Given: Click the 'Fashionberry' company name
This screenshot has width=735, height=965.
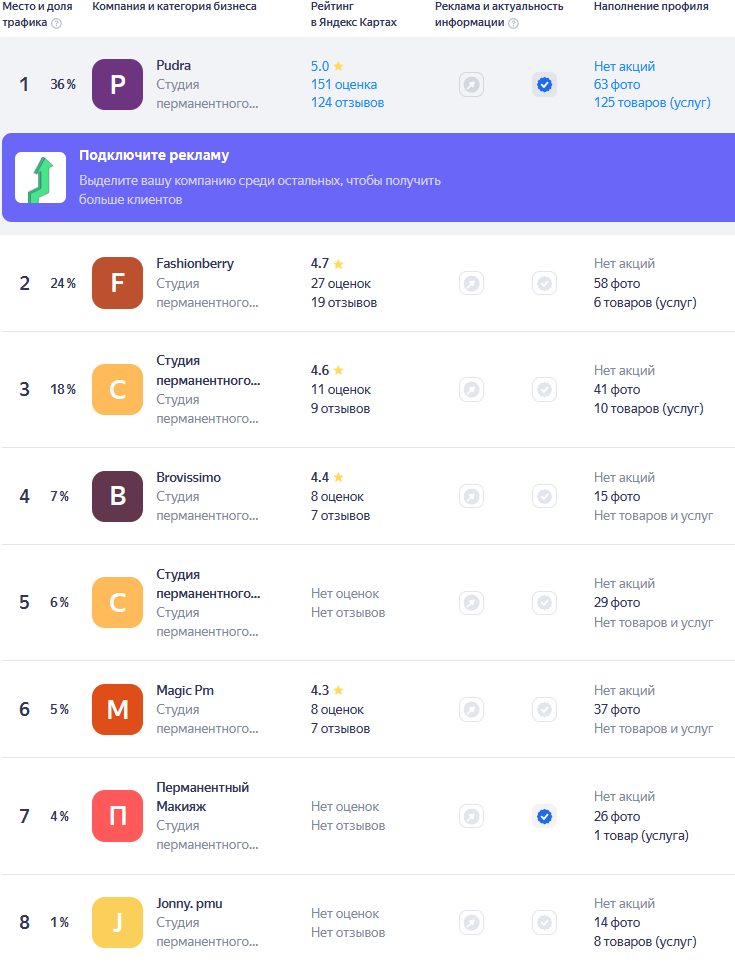Looking at the screenshot, I should pyautogui.click(x=195, y=263).
